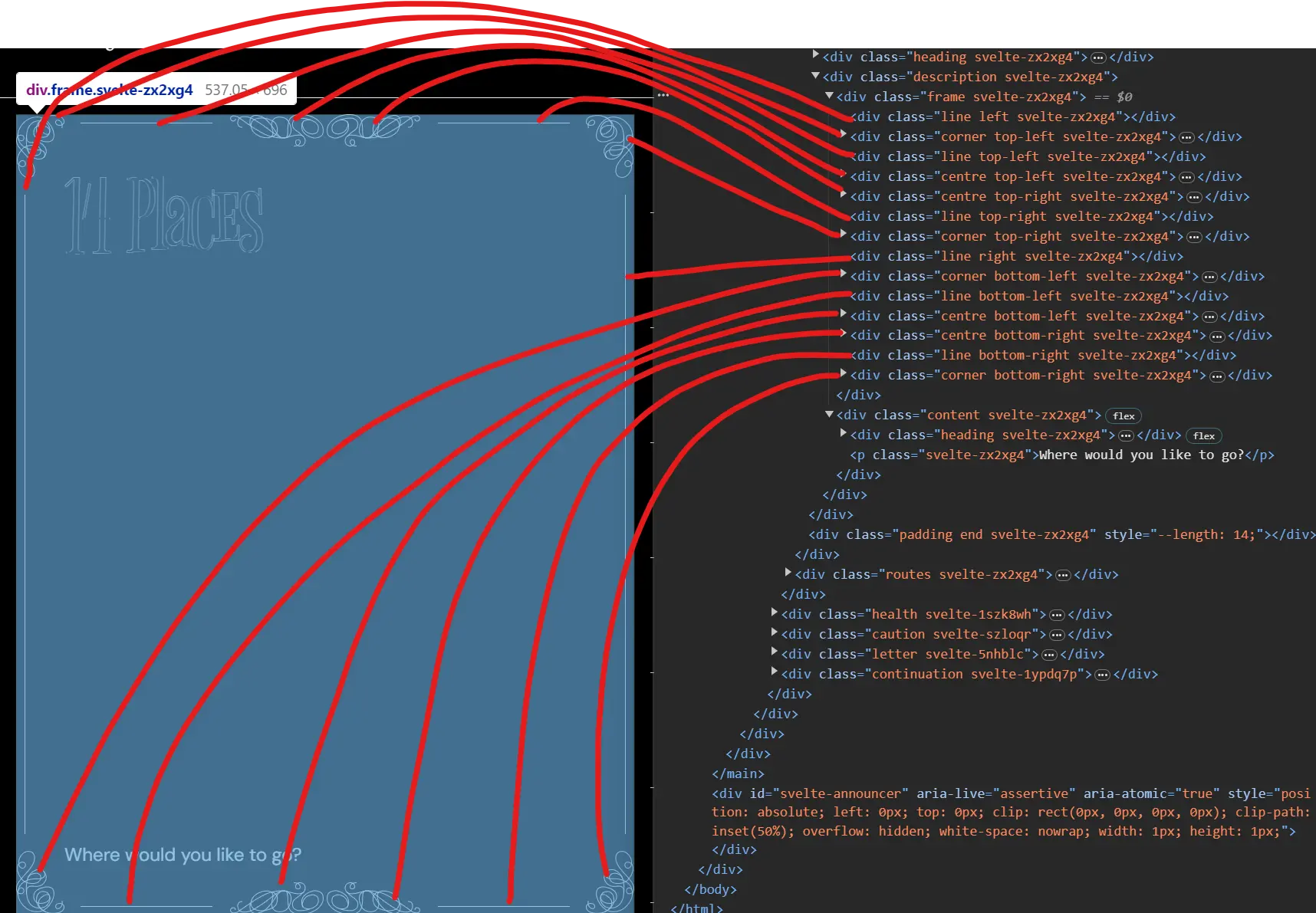Expand the continuation div node
1316x913 pixels.
(x=774, y=672)
